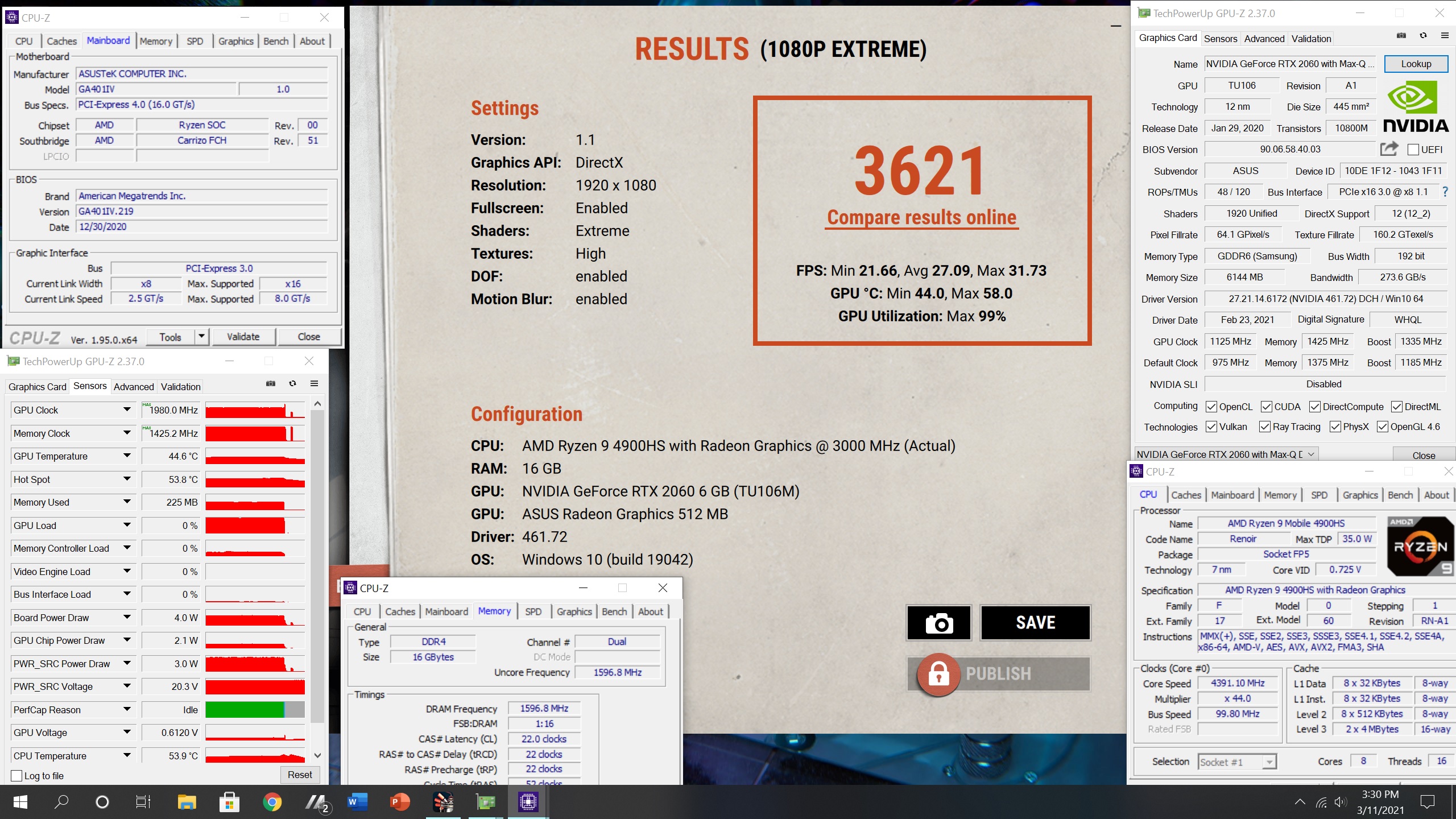Toggle the CUDA checkbox
Screen dimensions: 1456x819
click(1267, 407)
